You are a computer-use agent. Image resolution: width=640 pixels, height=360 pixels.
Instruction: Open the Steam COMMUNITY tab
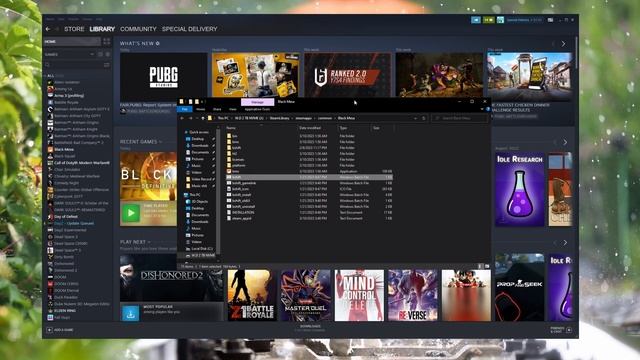(x=138, y=29)
